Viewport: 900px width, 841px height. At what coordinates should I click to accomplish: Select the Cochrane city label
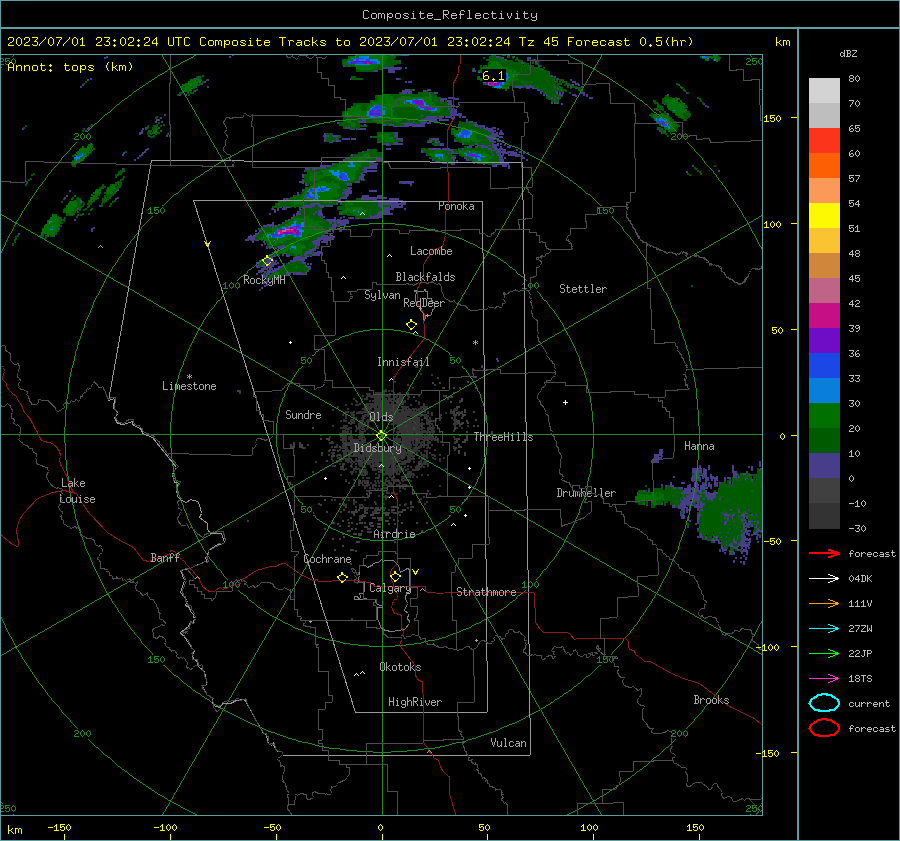coord(327,559)
